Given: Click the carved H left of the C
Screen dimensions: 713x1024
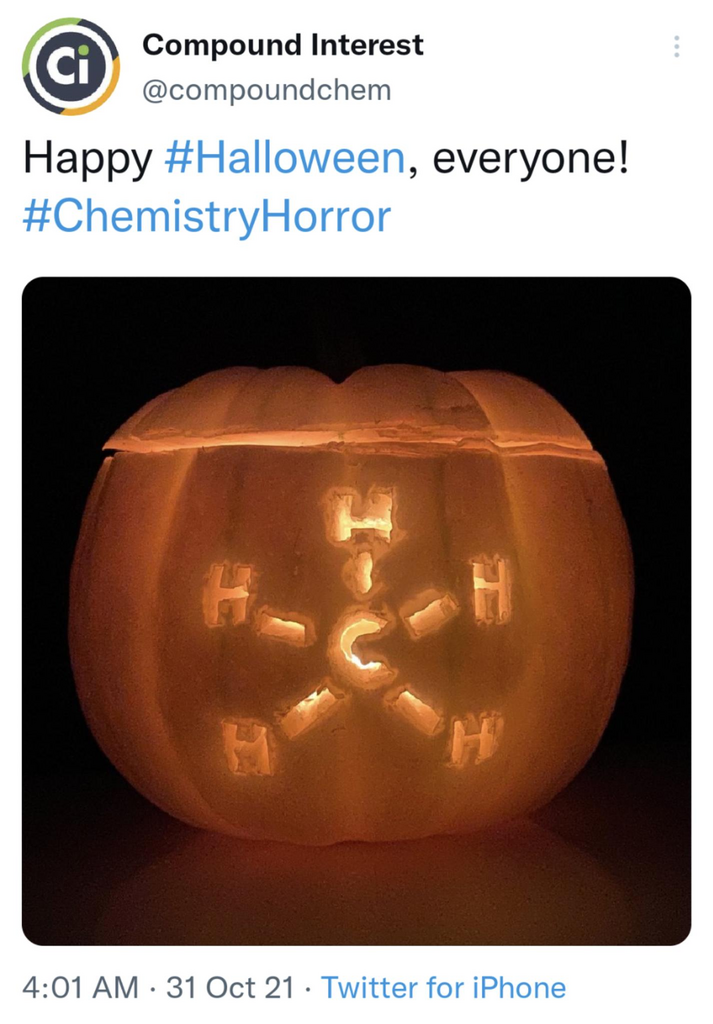Looking at the screenshot, I should tap(225, 594).
